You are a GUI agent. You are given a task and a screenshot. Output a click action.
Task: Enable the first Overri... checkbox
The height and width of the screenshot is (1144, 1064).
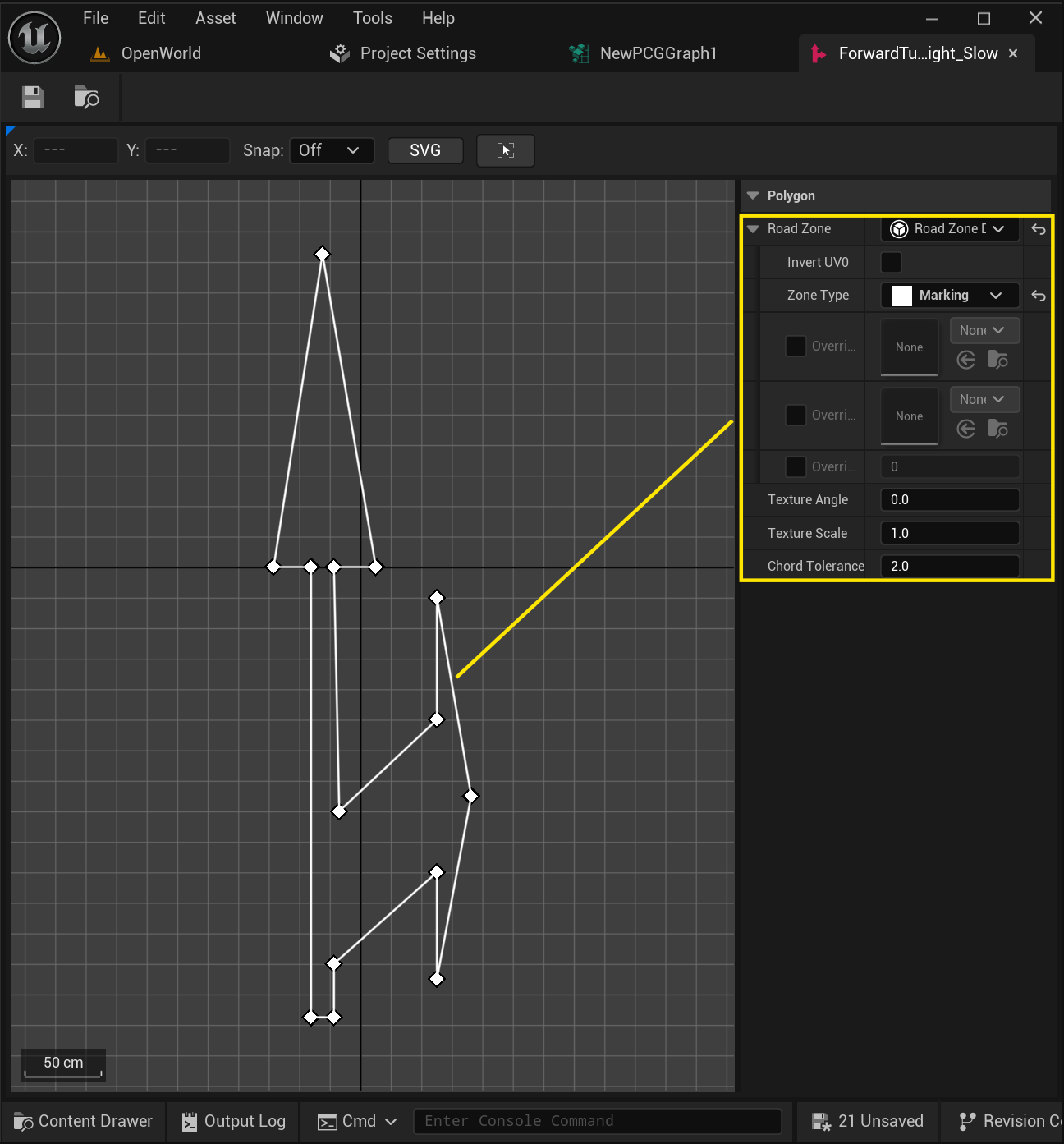(796, 346)
